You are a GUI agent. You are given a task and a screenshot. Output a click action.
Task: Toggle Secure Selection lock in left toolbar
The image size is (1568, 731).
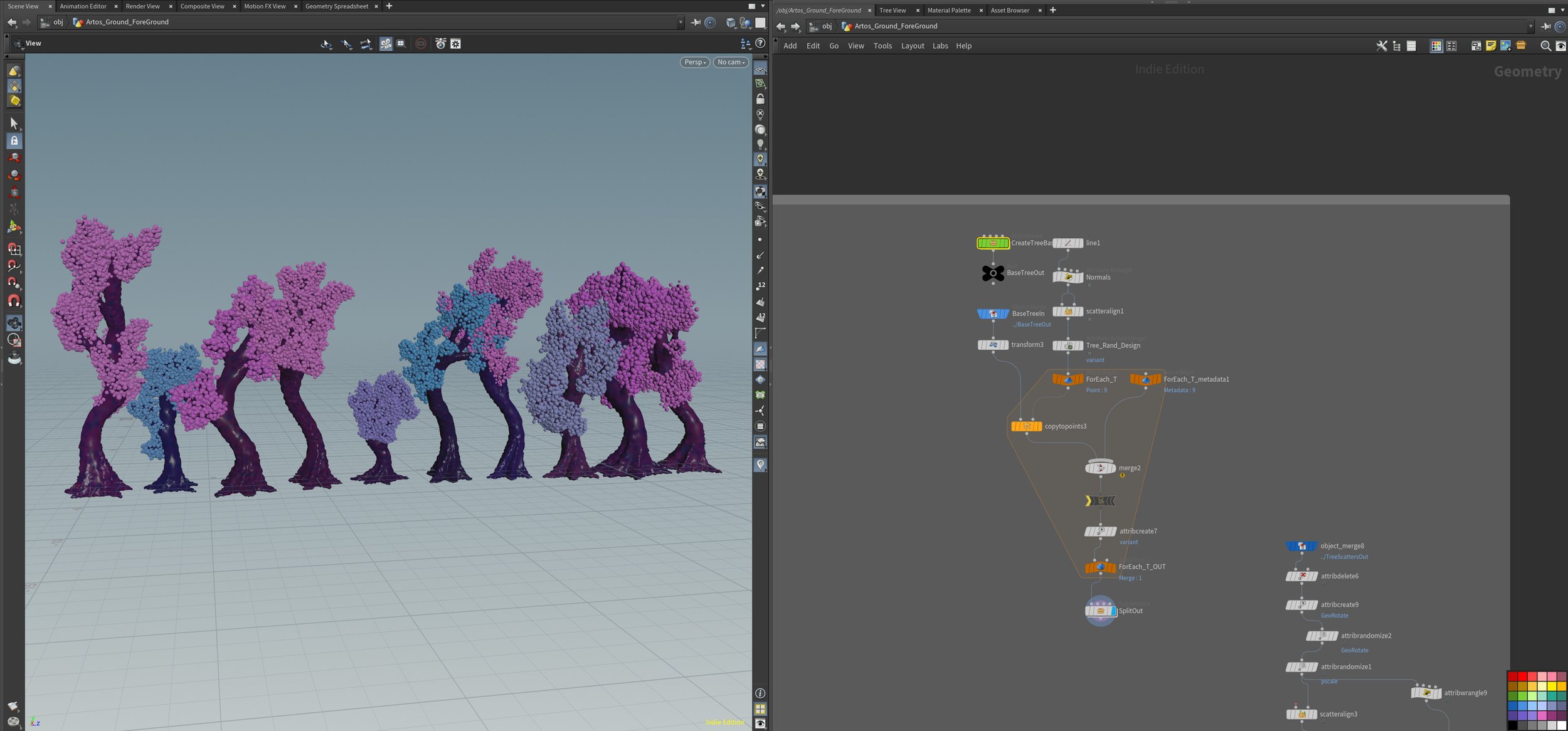click(x=14, y=140)
